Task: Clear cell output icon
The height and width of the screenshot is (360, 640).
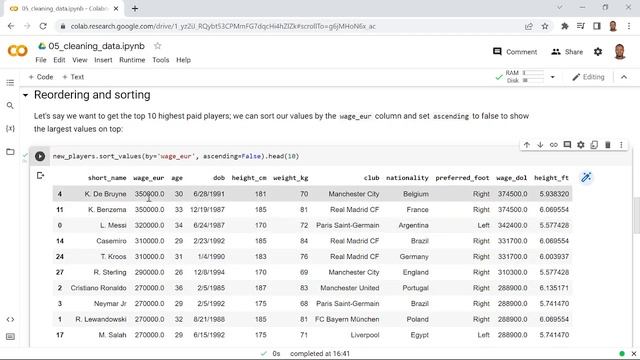Action: (40, 176)
